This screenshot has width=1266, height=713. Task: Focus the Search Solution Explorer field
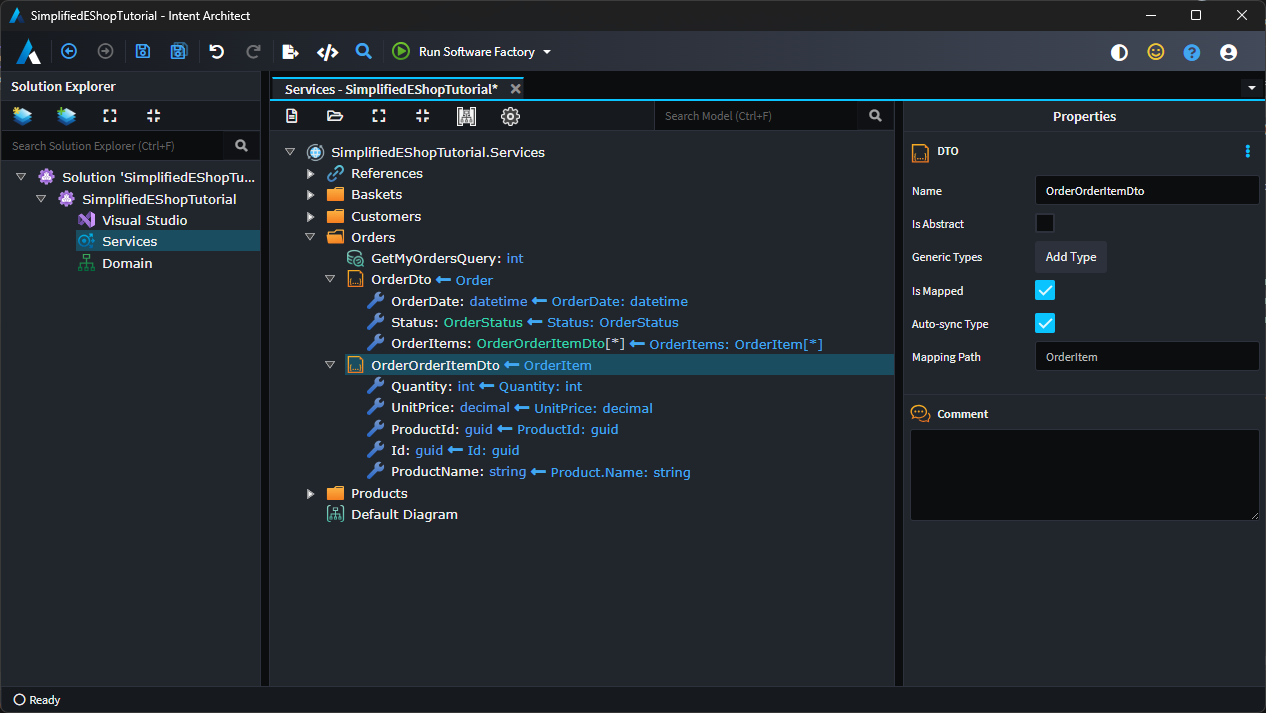click(x=113, y=146)
